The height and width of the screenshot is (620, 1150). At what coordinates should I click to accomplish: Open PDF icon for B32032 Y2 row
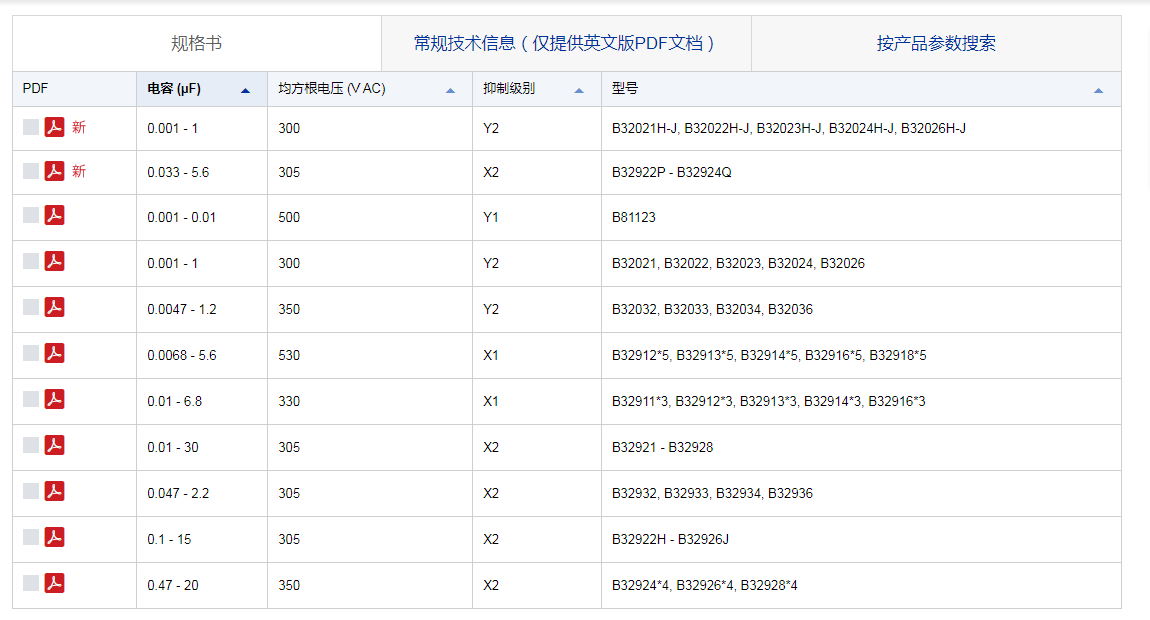coord(54,307)
